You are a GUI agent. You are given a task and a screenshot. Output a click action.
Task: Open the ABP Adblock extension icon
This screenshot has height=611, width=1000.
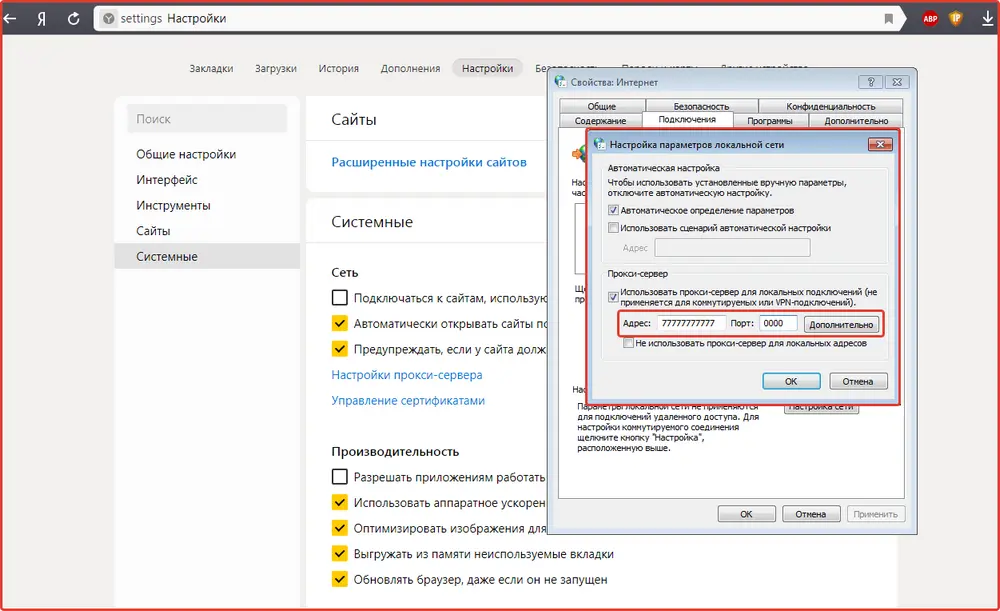pyautogui.click(x=930, y=19)
